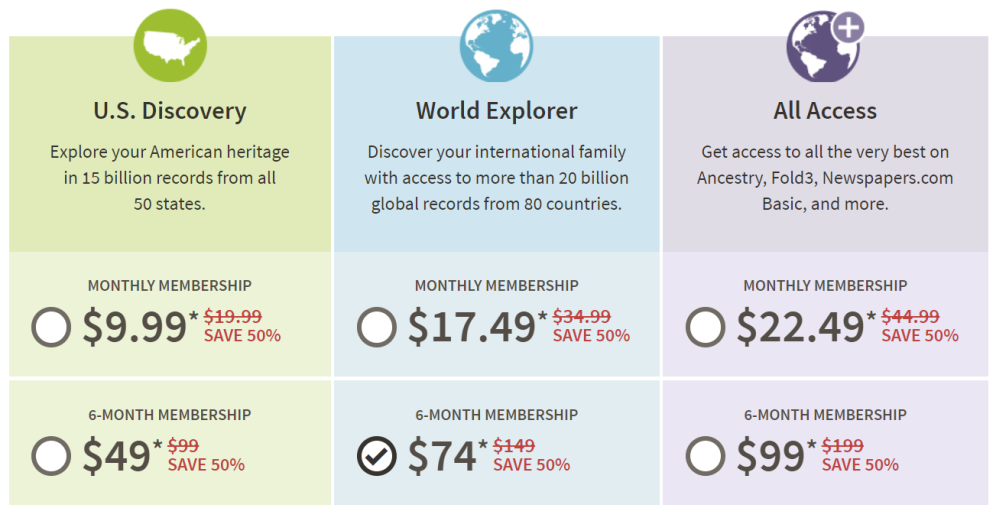Click the purple globe All Access icon

pos(823,47)
